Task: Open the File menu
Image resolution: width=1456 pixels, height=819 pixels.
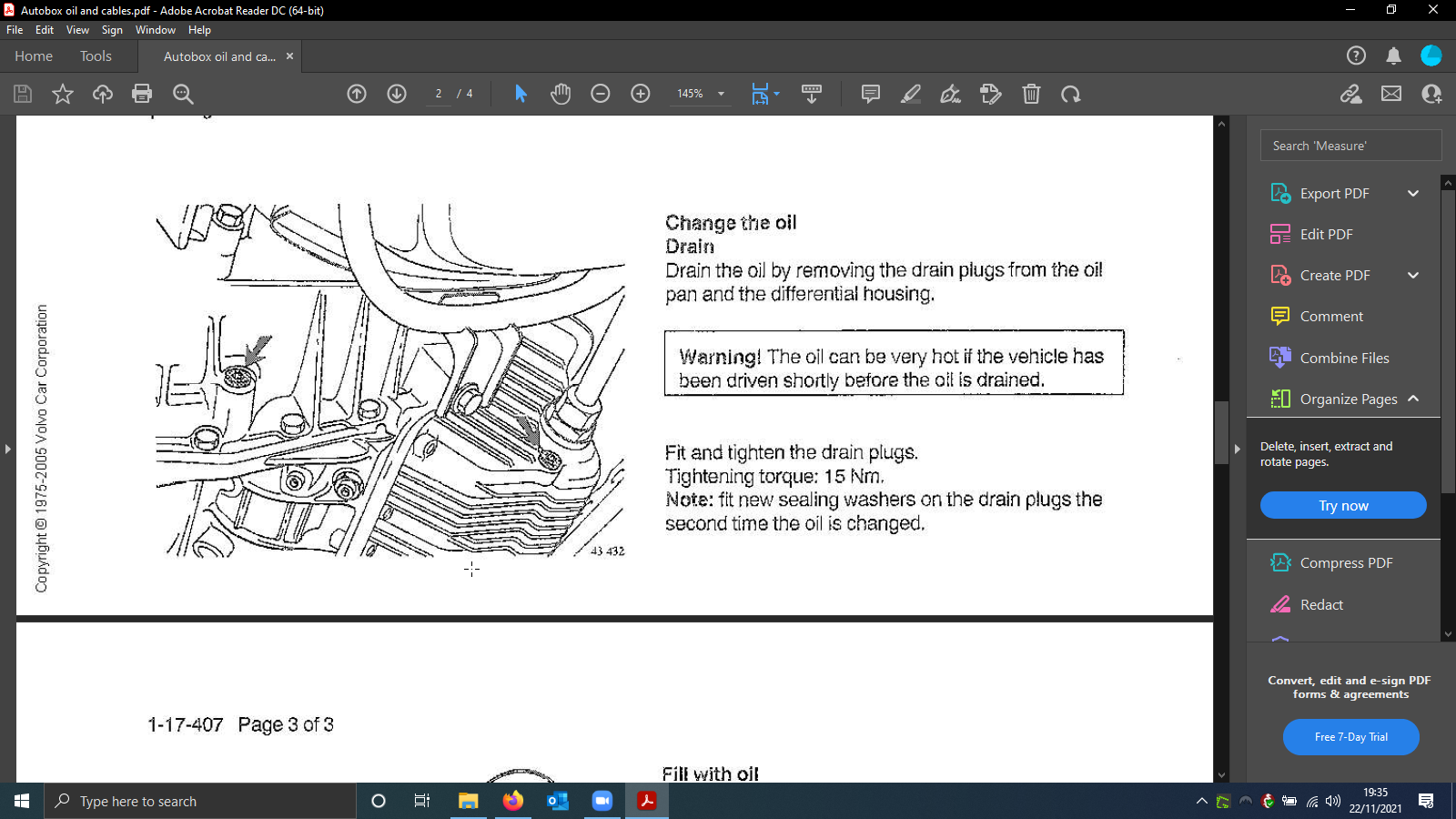Action: 15,30
